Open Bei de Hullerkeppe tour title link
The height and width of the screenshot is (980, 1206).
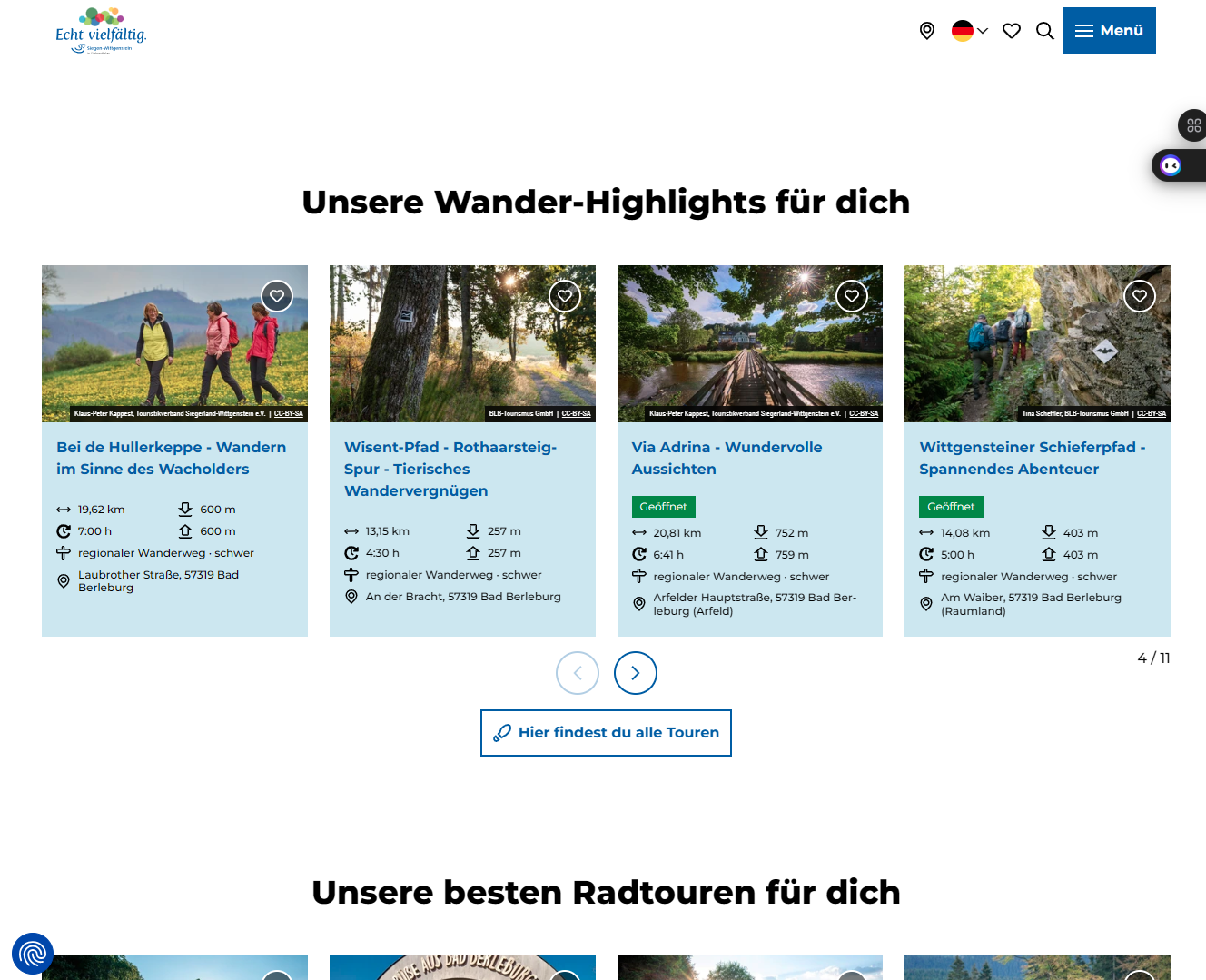[172, 458]
